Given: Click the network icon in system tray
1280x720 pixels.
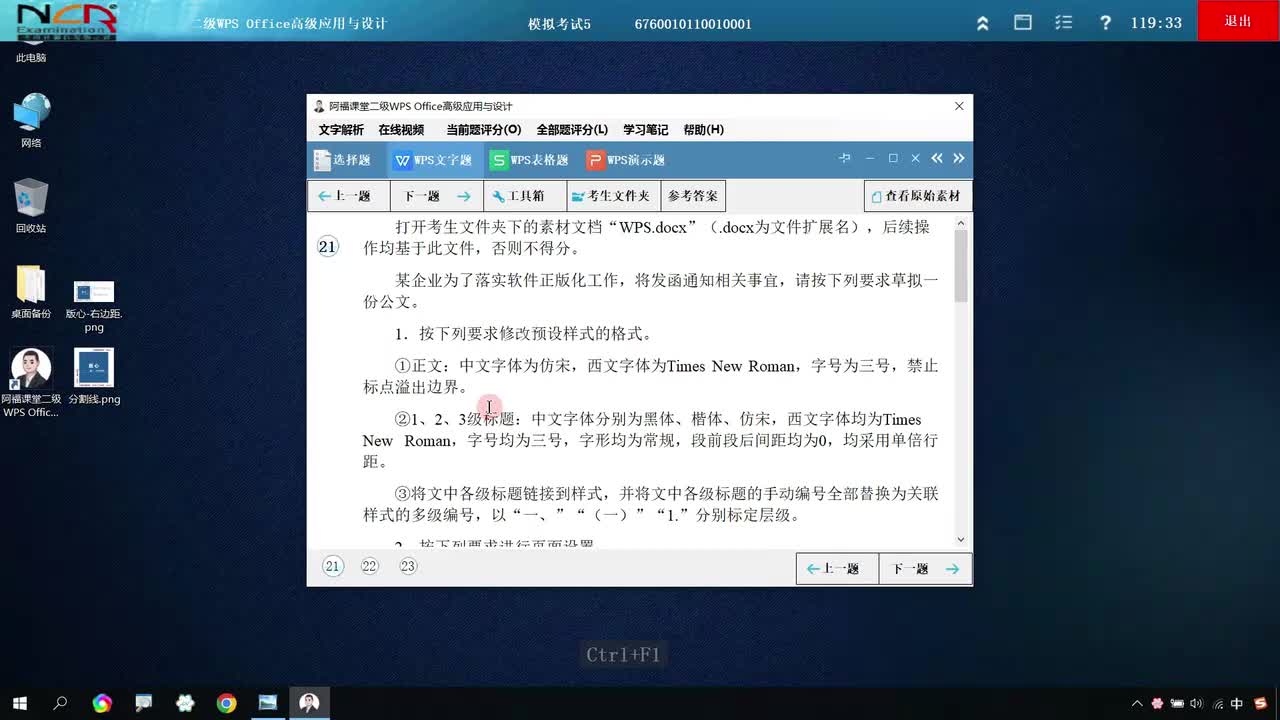Looking at the screenshot, I should click(x=1217, y=704).
